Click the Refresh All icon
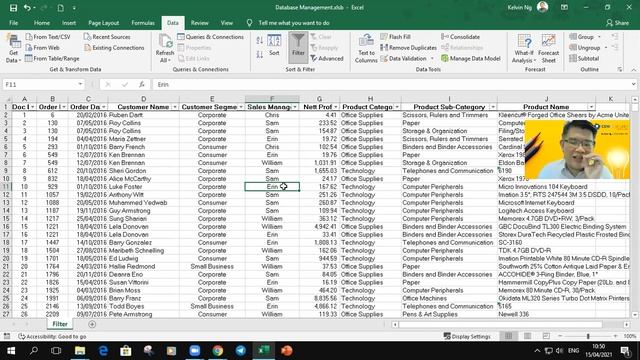Screen dimensions: 640x360 (x=165, y=49)
